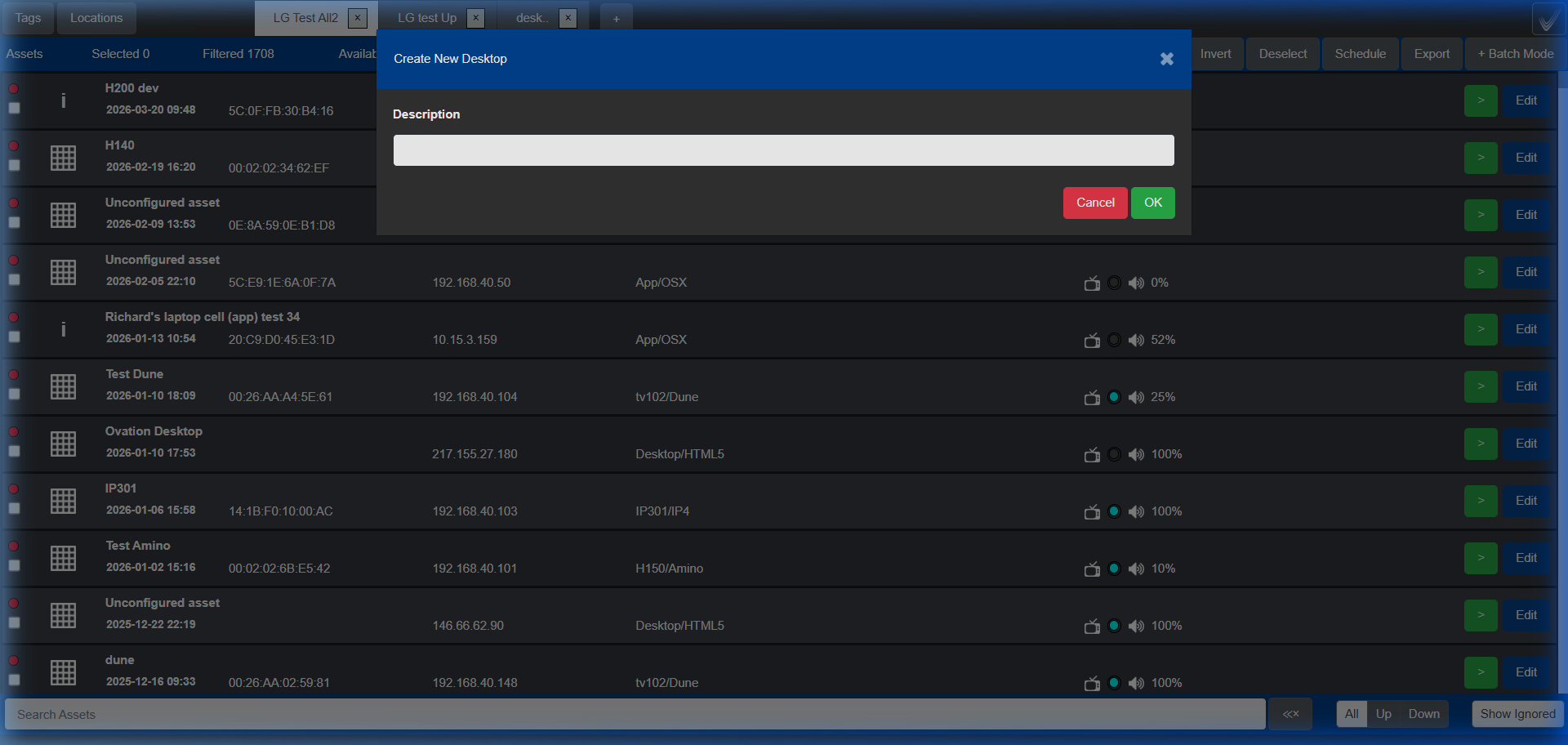Viewport: 1568px width, 745px height.
Task: Click OK in Create New Desktop dialog
Action: 1152,203
